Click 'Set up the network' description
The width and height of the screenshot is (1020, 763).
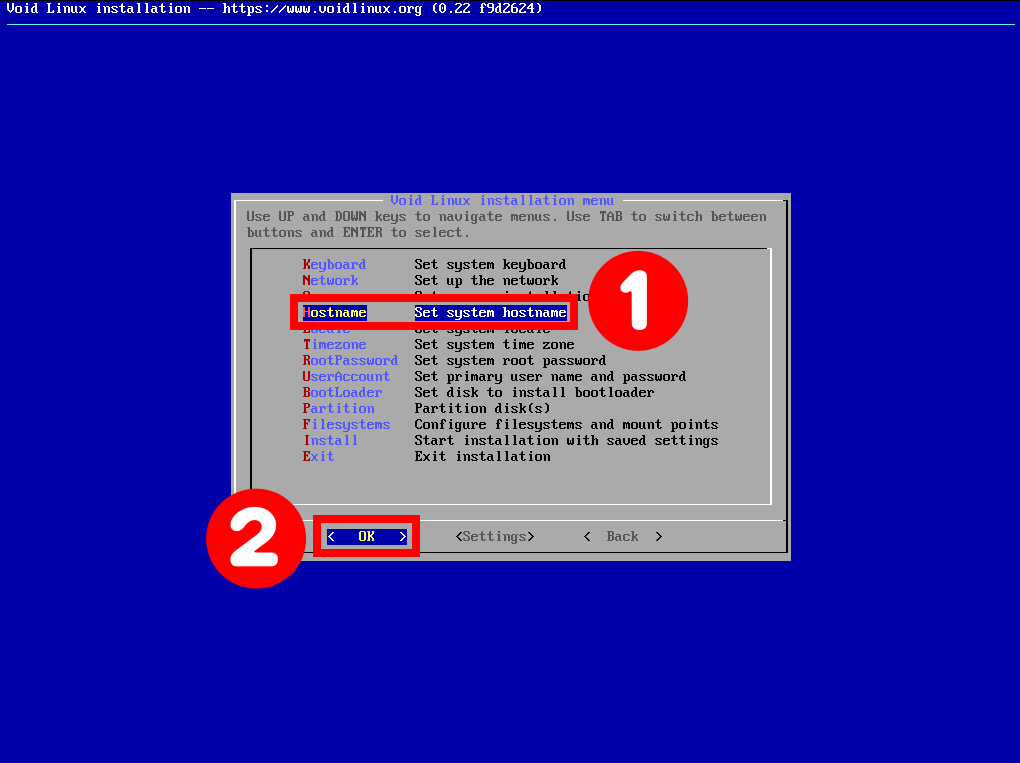pyautogui.click(x=487, y=280)
